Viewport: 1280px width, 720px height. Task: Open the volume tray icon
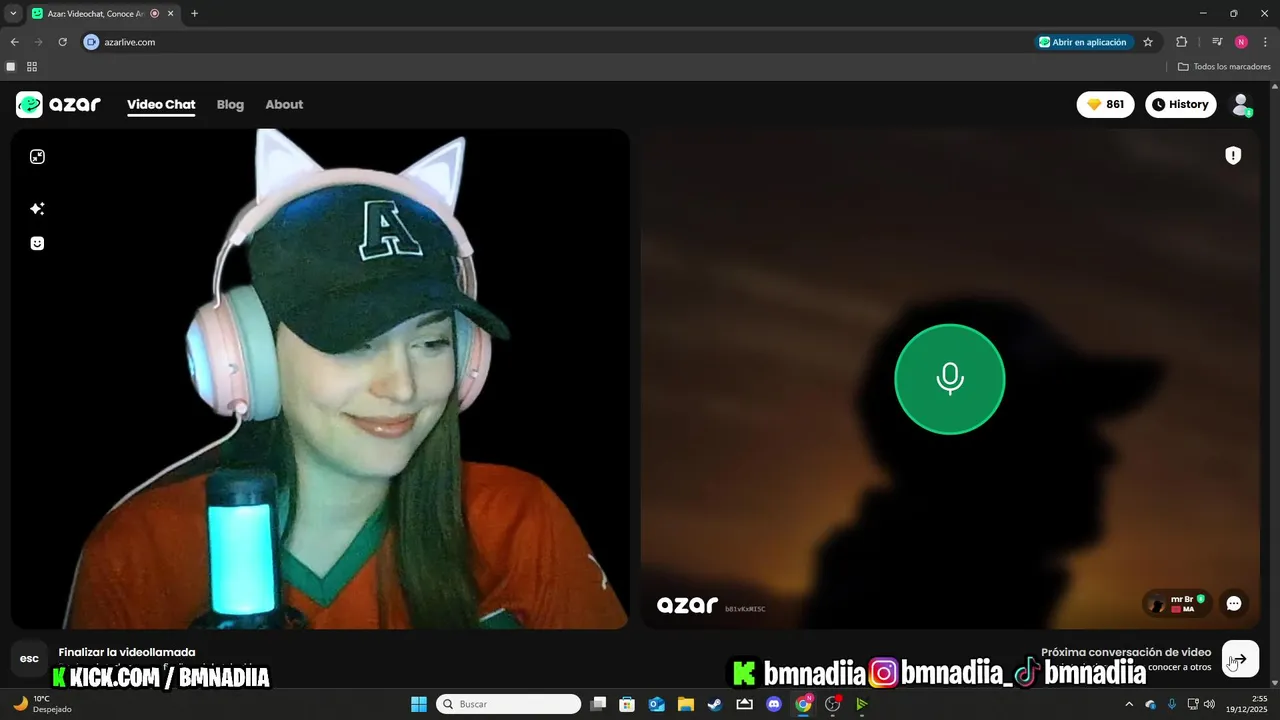click(x=1210, y=704)
